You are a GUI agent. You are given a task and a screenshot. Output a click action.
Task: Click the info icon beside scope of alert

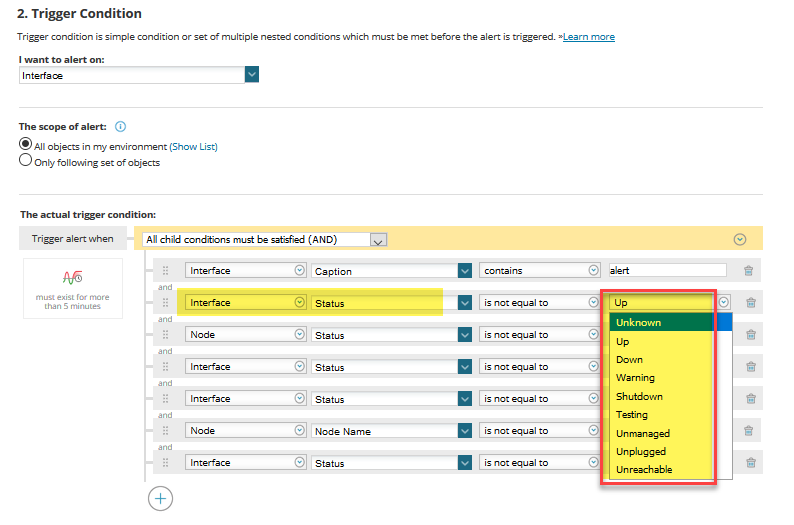click(x=120, y=127)
